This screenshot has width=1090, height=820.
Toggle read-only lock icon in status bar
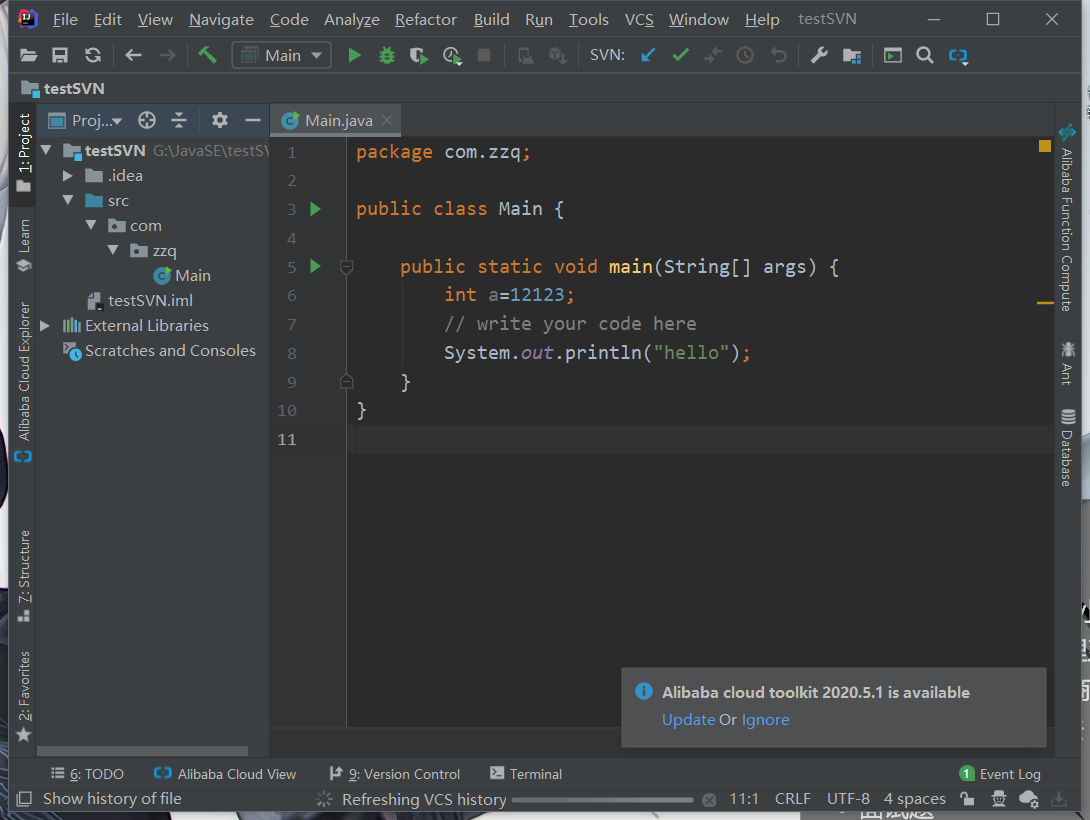(x=967, y=798)
